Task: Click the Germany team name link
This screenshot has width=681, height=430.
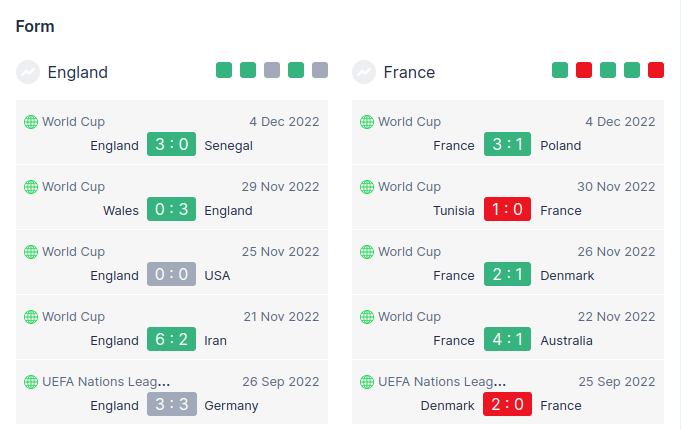Action: coord(231,405)
